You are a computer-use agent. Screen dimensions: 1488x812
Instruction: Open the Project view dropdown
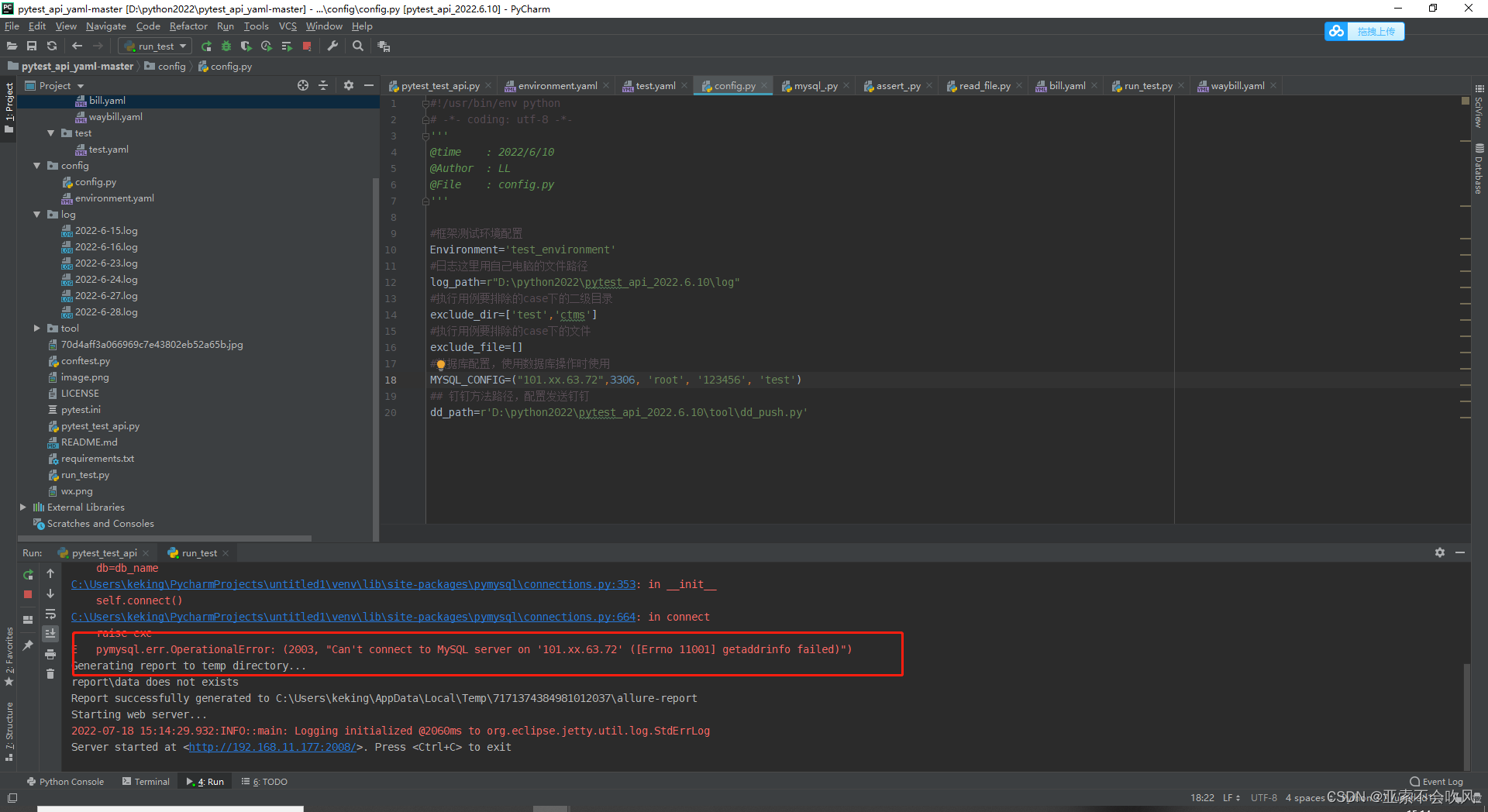55,86
